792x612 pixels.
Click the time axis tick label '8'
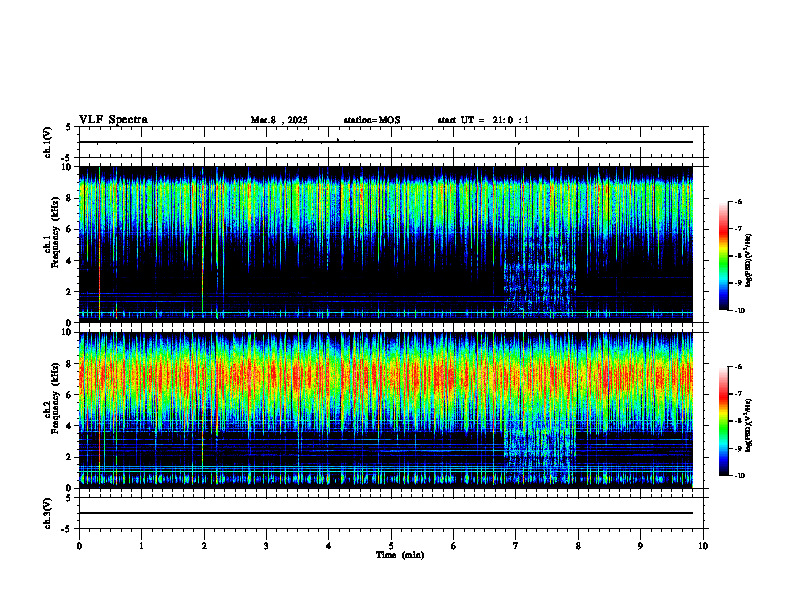coord(578,546)
